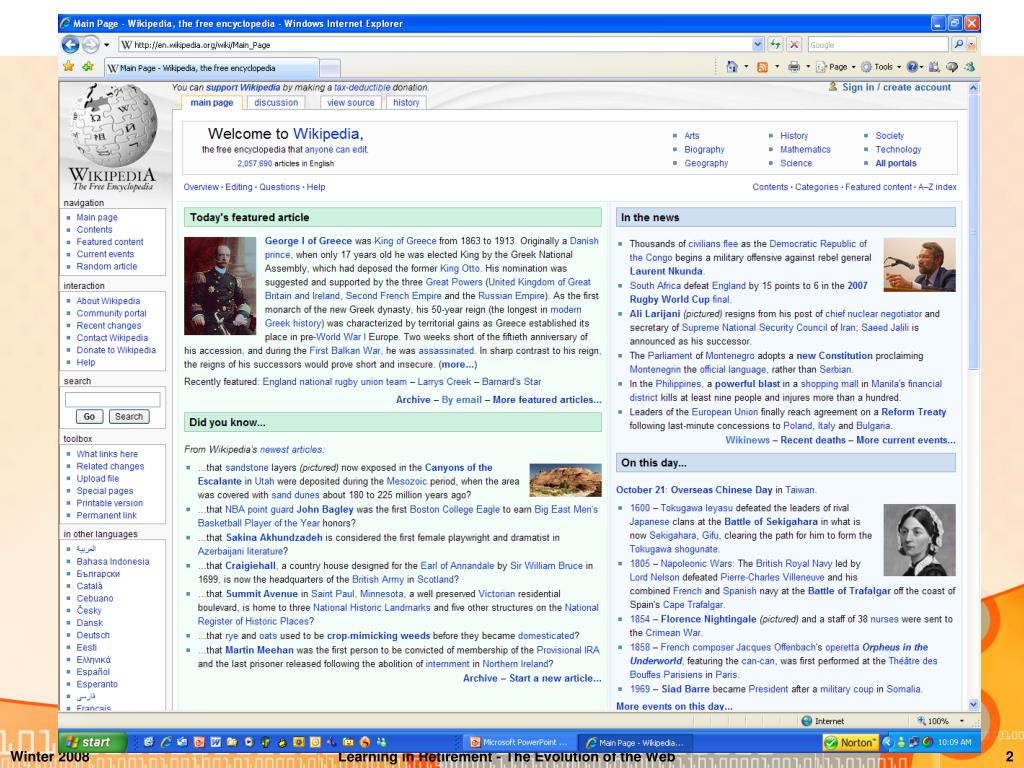Click the 'Search' button in the sidebar
Viewport: 1024px width, 768px height.
tap(129, 417)
